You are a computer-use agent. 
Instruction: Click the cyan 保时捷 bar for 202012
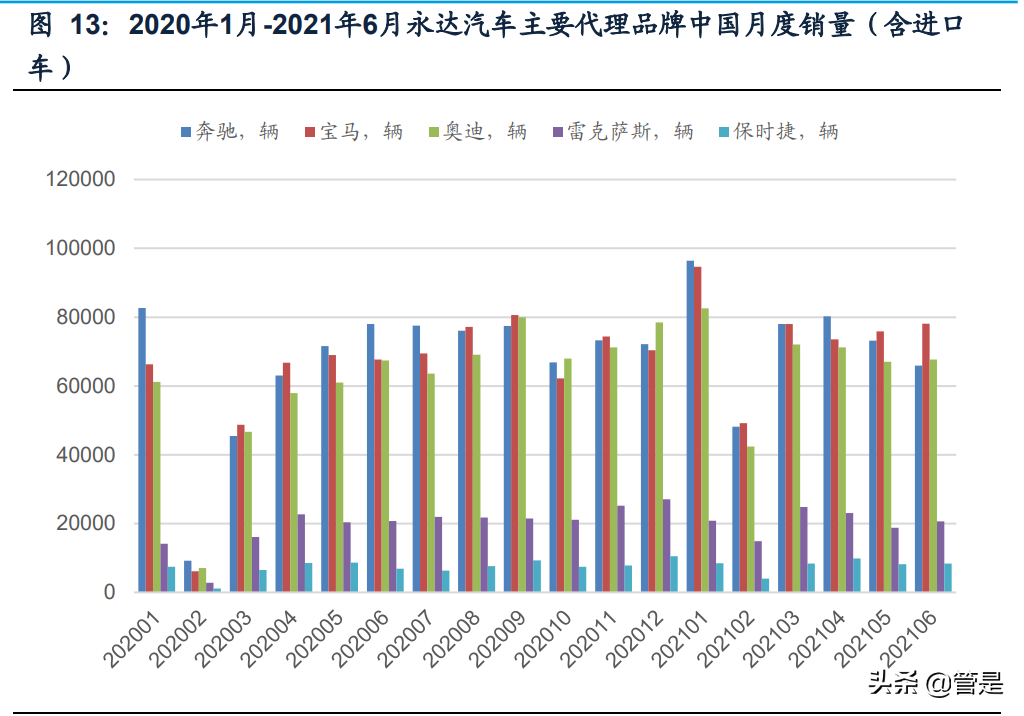(x=674, y=574)
